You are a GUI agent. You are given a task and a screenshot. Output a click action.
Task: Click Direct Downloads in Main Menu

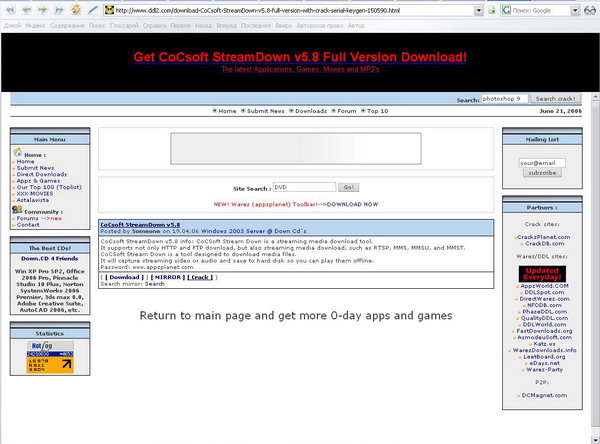coord(42,174)
